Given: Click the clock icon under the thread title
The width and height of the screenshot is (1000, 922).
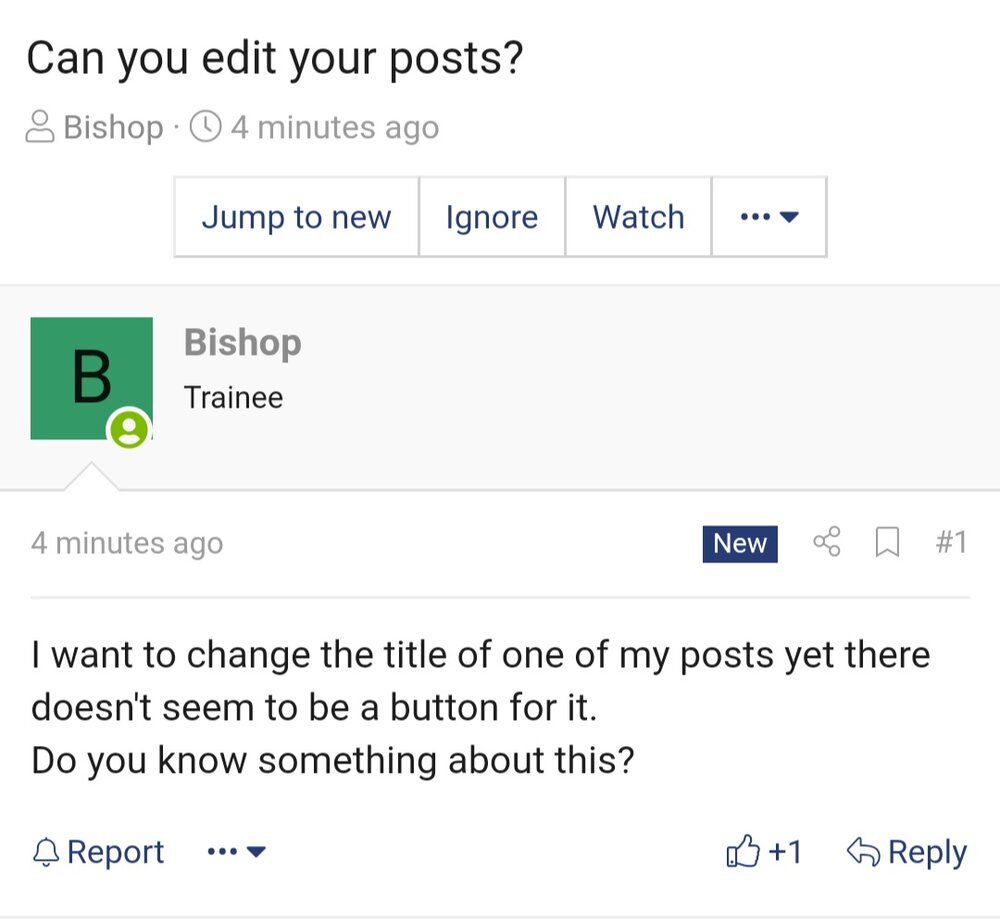Looking at the screenshot, I should [x=205, y=127].
